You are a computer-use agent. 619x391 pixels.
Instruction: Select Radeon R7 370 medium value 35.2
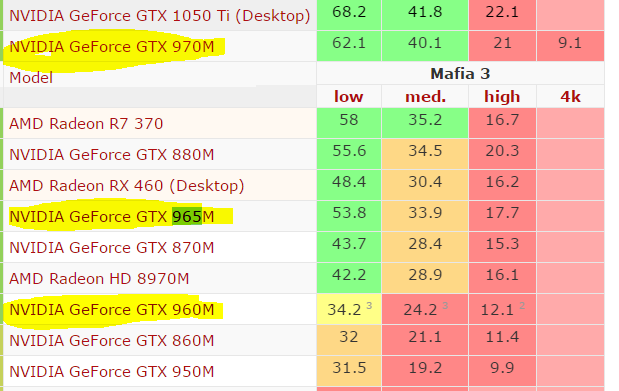pos(425,120)
